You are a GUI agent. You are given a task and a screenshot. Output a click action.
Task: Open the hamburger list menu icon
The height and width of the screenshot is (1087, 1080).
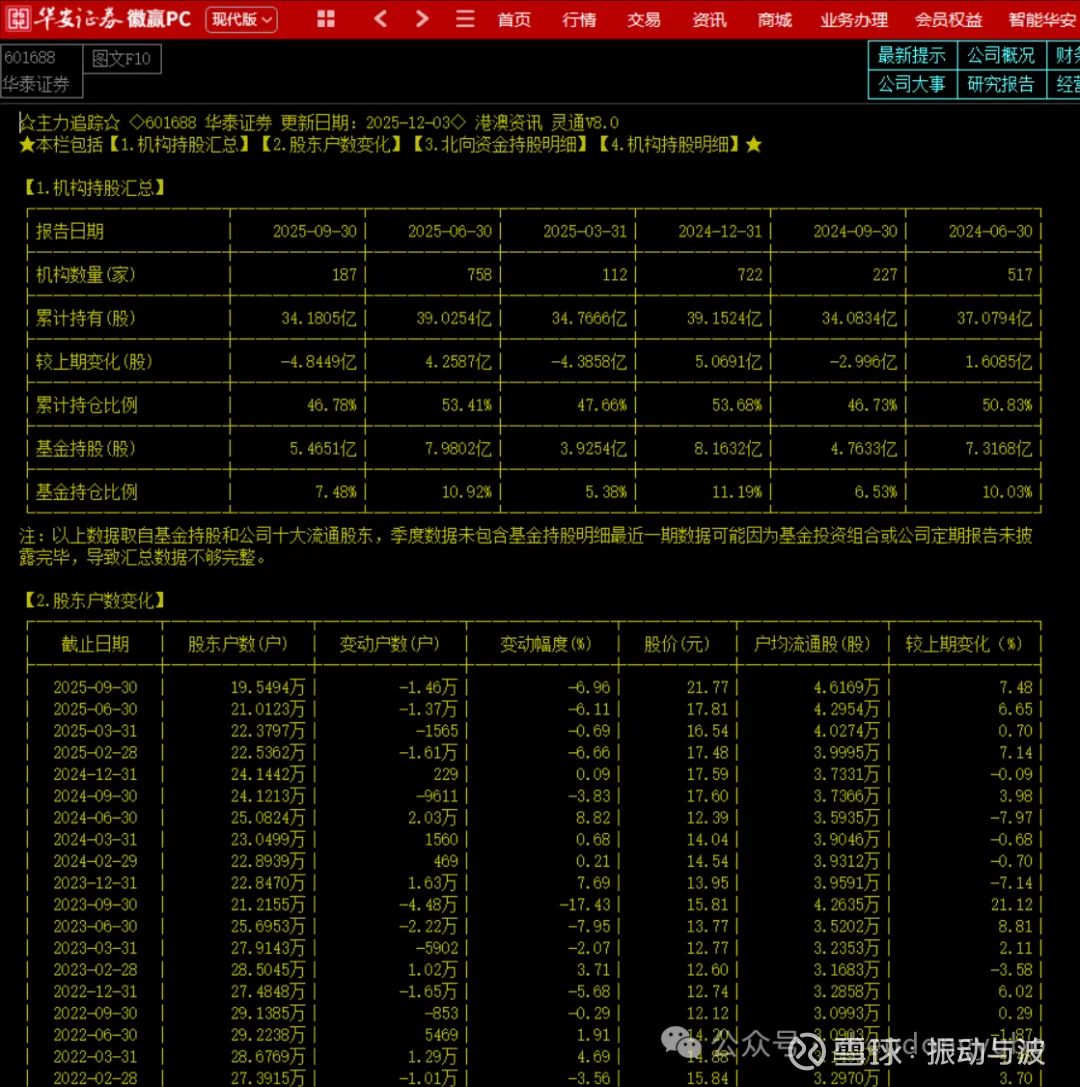coord(465,19)
